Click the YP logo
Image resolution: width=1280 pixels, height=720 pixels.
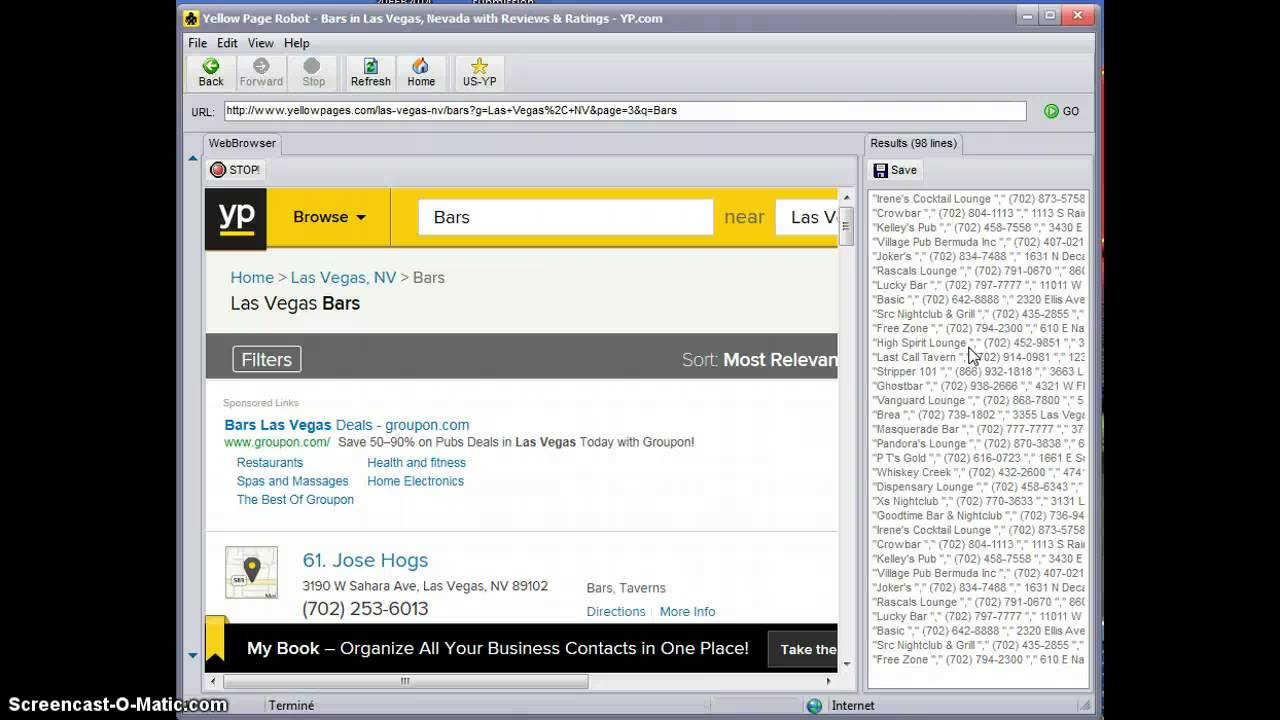coord(236,218)
